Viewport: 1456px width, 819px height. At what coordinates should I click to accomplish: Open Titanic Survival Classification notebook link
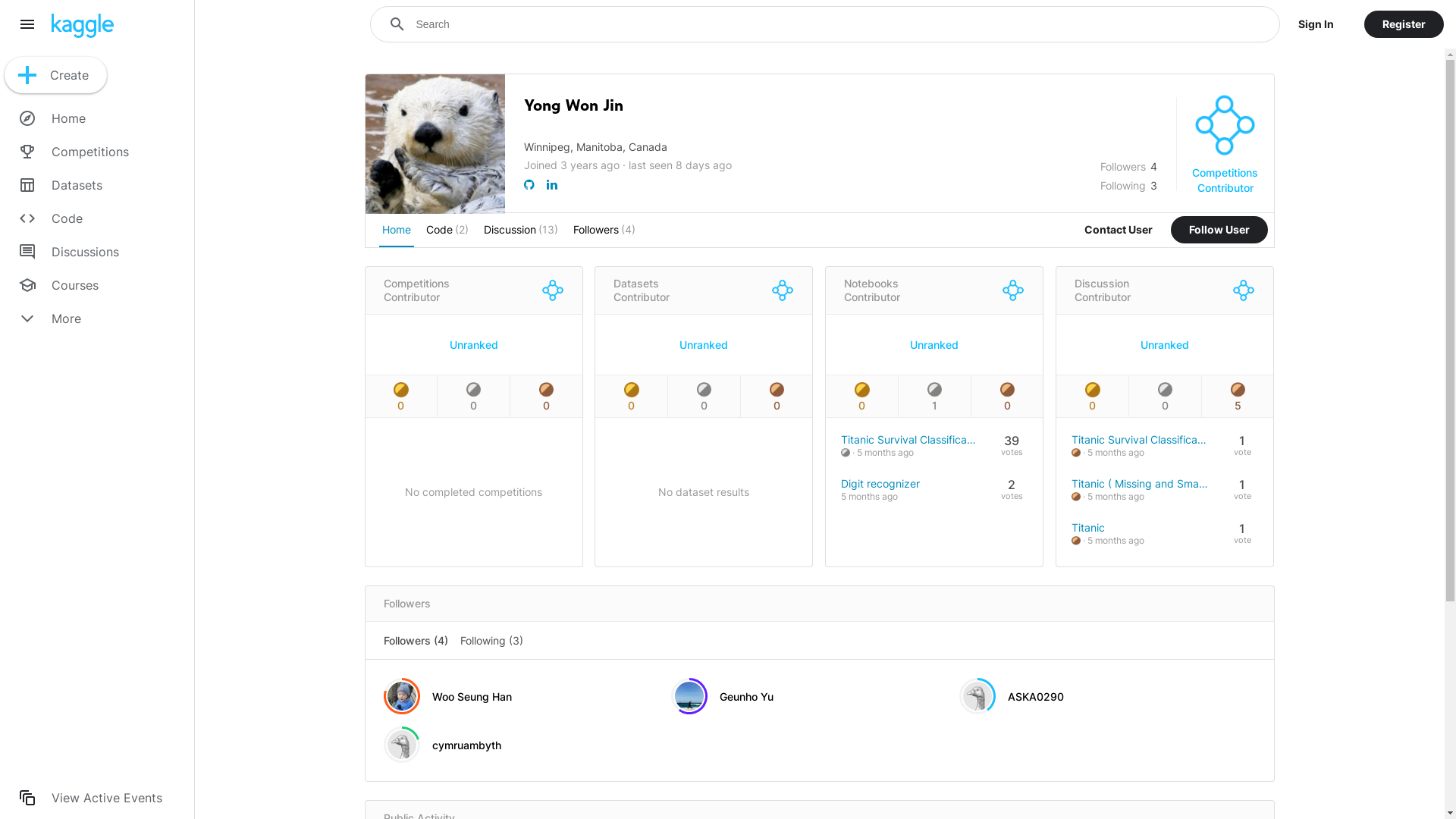(x=908, y=440)
